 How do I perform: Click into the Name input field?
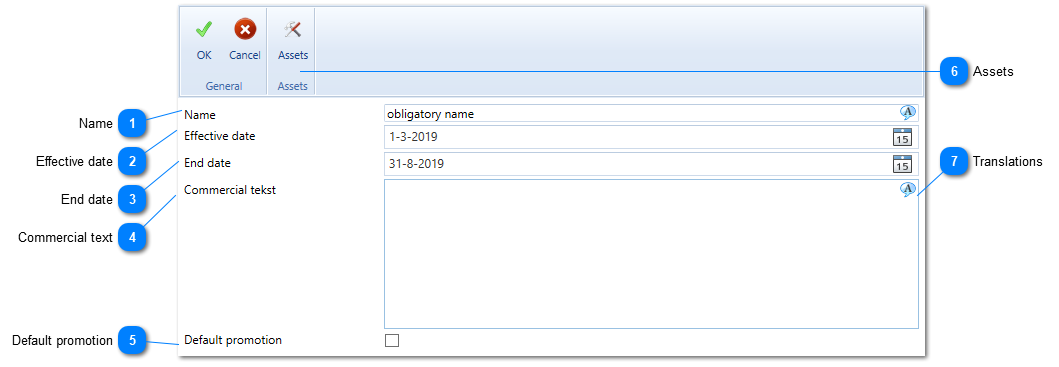click(x=651, y=114)
